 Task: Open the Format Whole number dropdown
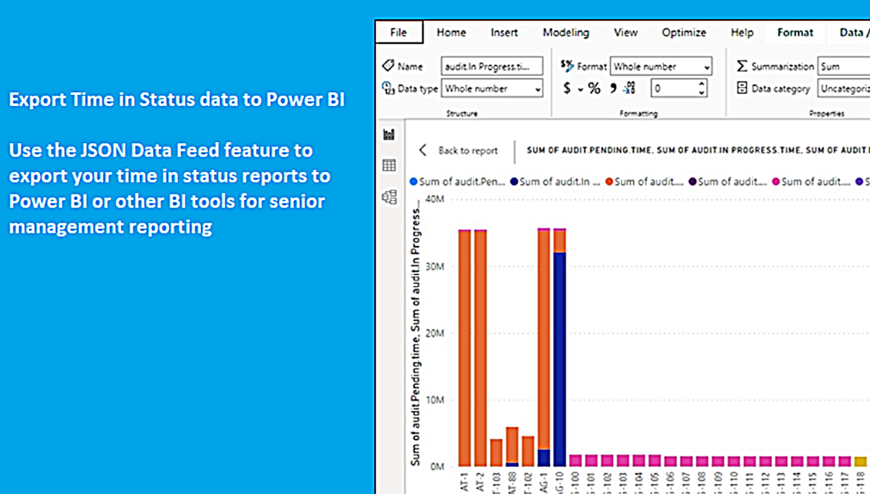point(661,66)
